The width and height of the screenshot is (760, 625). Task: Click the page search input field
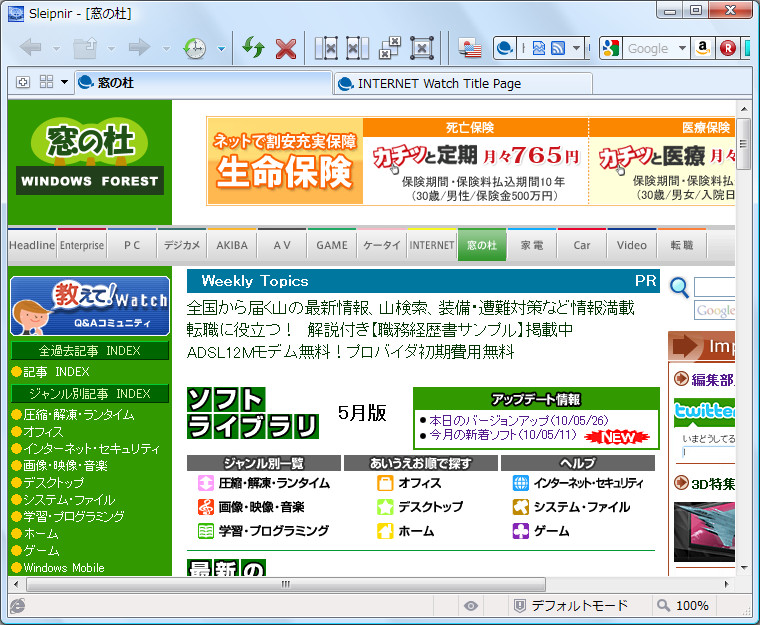click(x=714, y=287)
